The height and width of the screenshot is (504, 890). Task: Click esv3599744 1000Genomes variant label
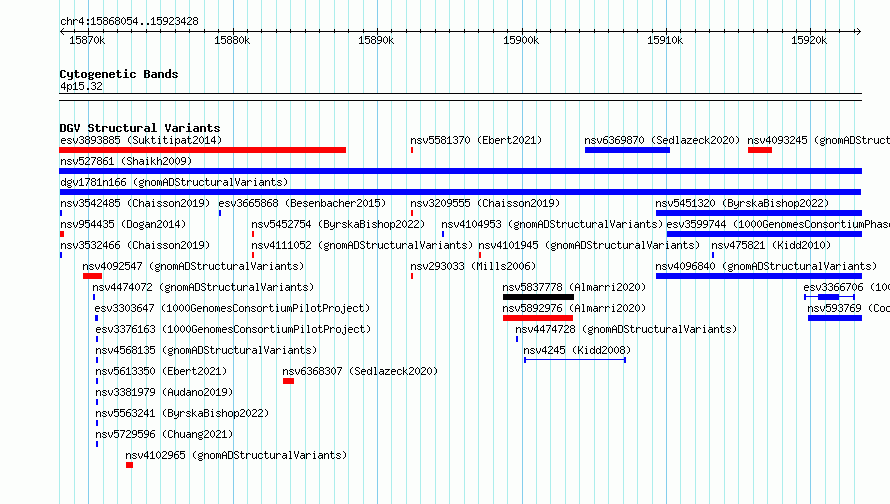[778, 224]
